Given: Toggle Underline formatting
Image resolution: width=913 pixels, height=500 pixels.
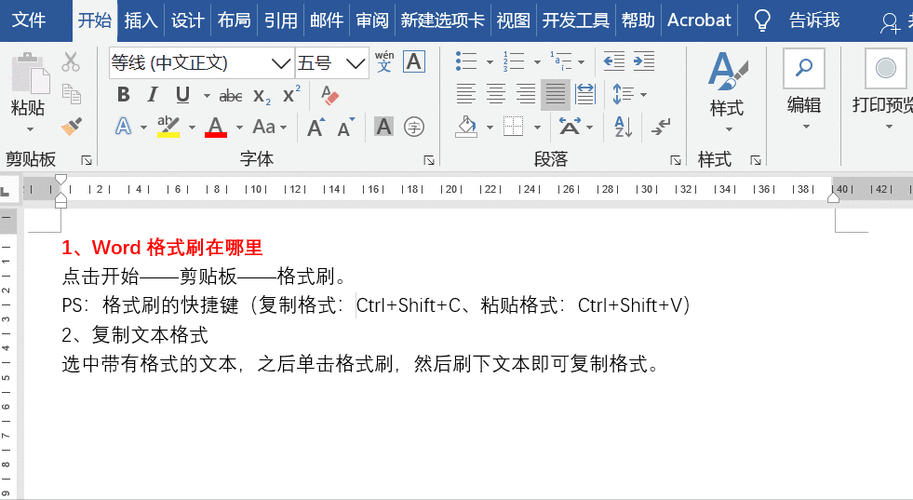Looking at the screenshot, I should point(183,94).
